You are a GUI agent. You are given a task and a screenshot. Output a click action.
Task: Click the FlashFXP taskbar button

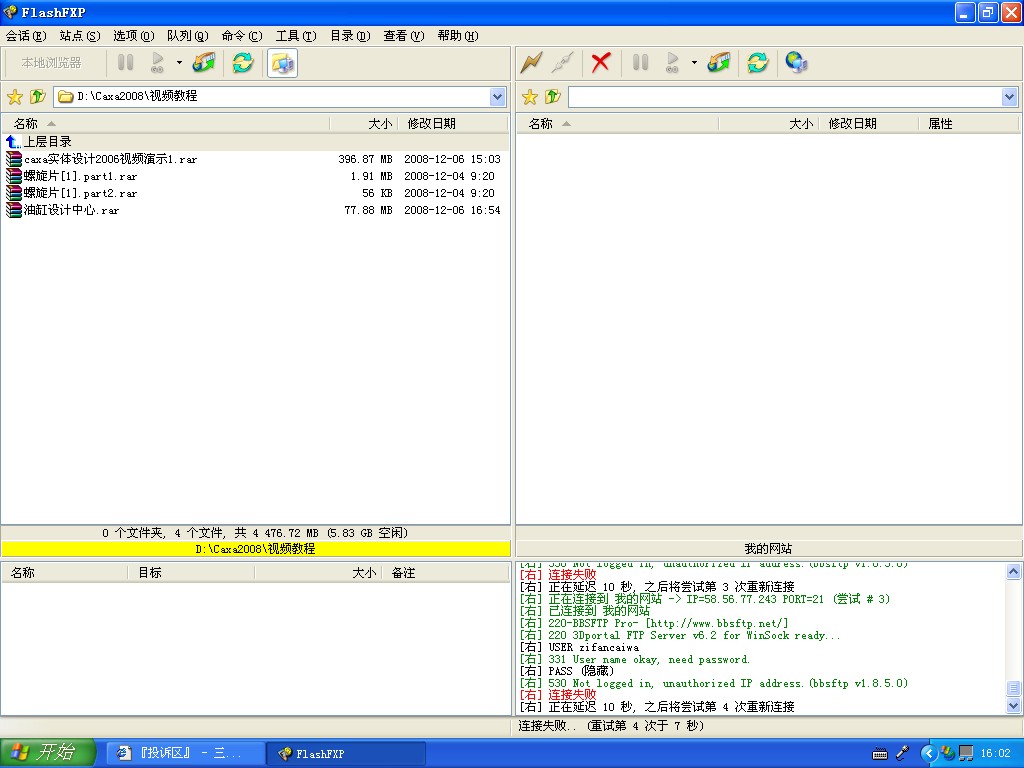pyautogui.click(x=346, y=753)
